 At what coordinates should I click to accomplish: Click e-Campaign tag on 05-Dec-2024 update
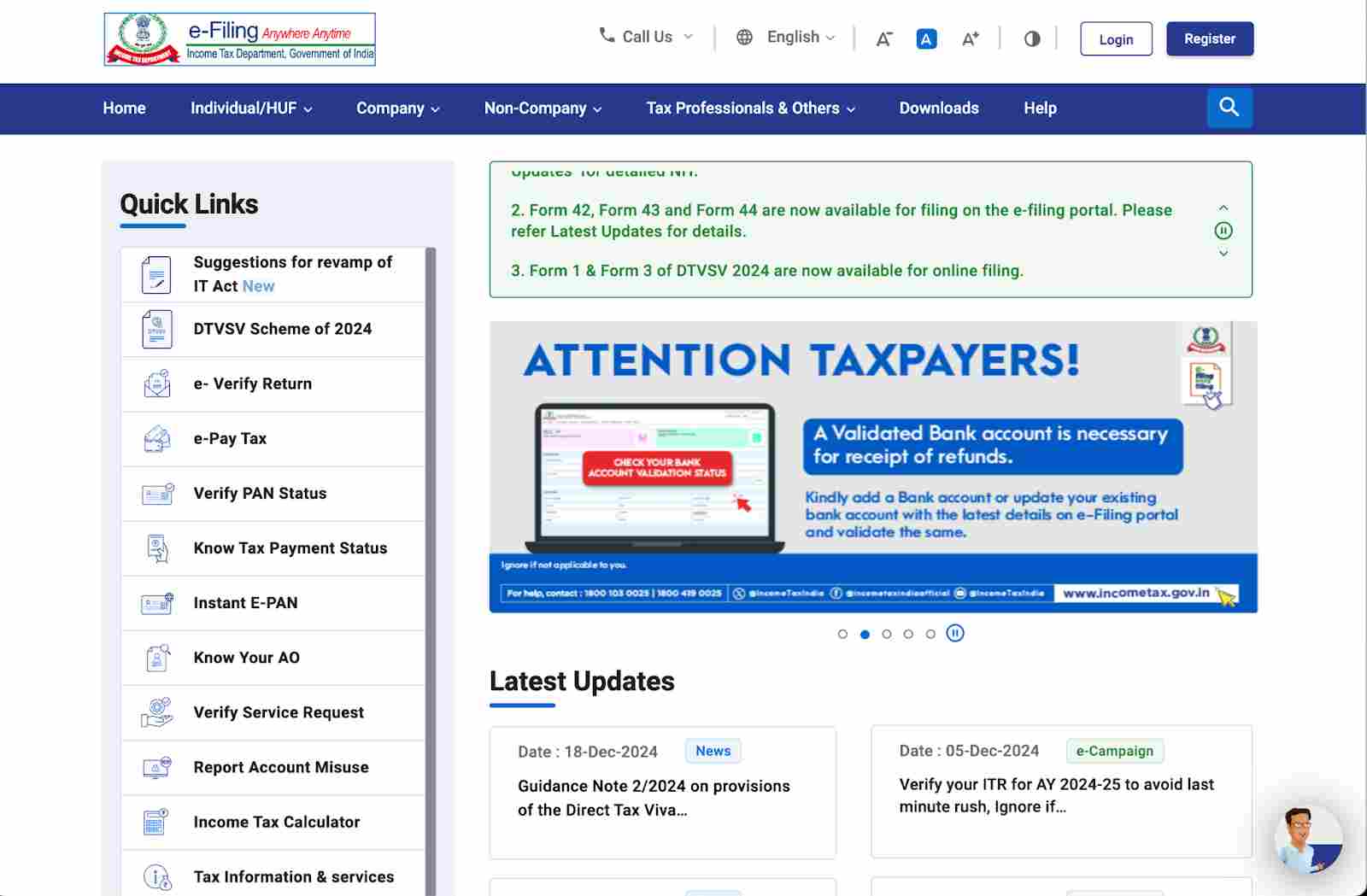tap(1114, 751)
